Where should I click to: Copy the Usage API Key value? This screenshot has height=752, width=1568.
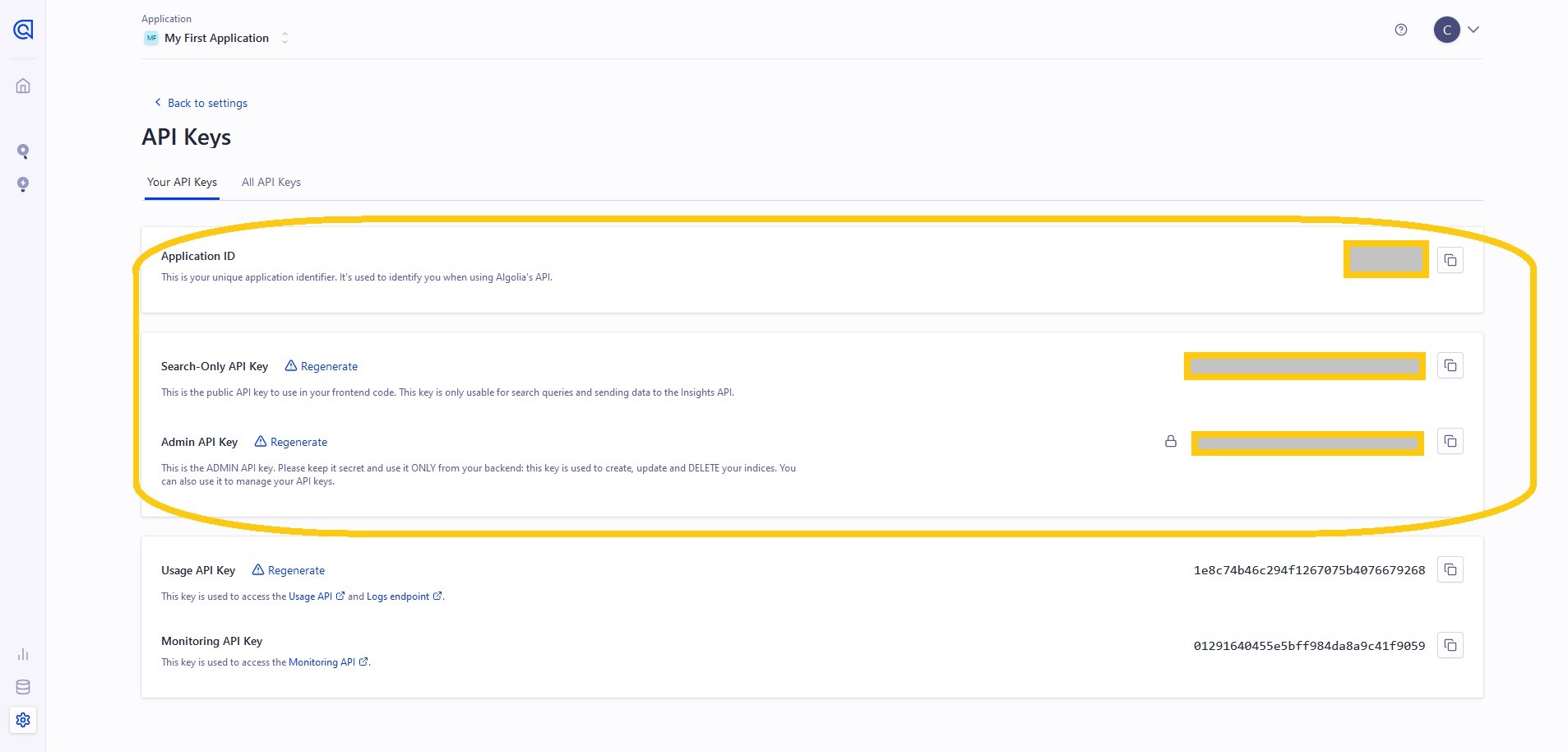click(1450, 569)
